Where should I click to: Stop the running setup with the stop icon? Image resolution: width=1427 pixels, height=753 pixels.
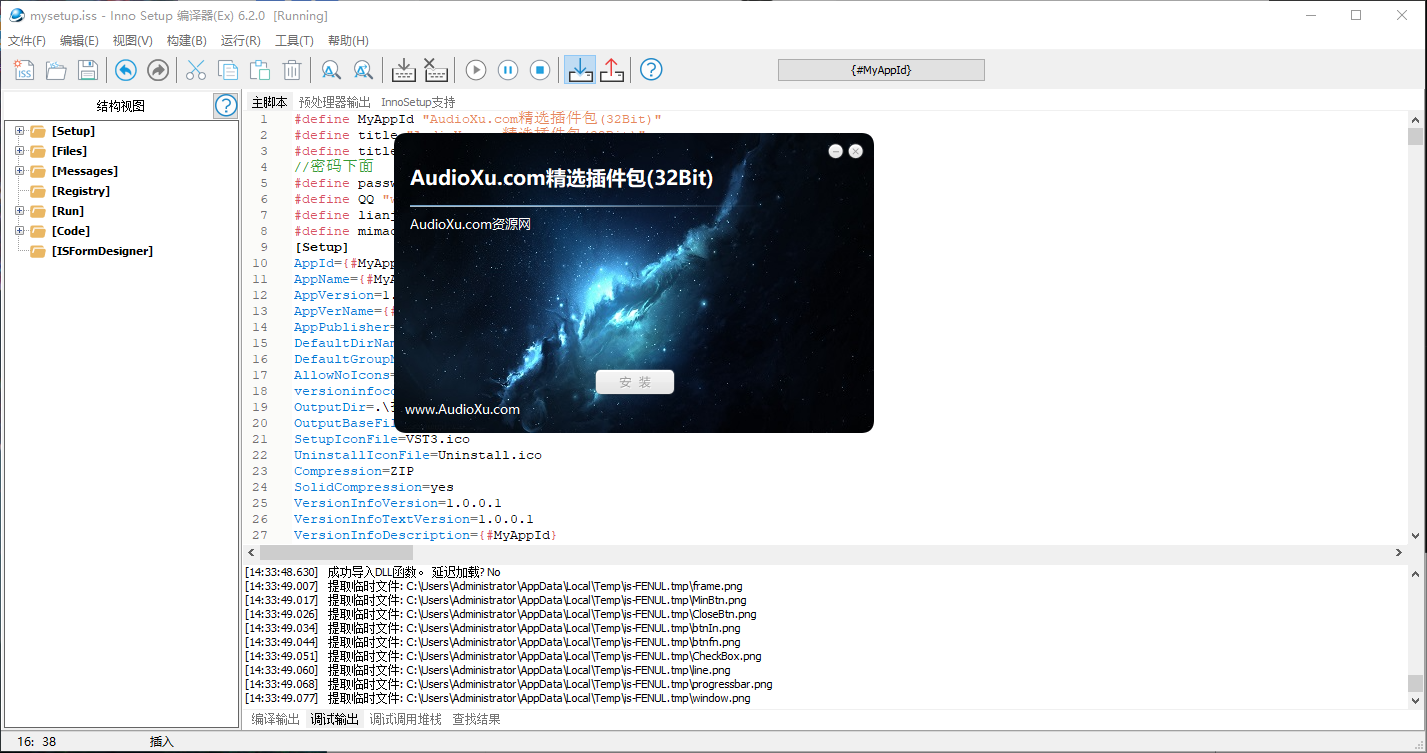pyautogui.click(x=540, y=70)
